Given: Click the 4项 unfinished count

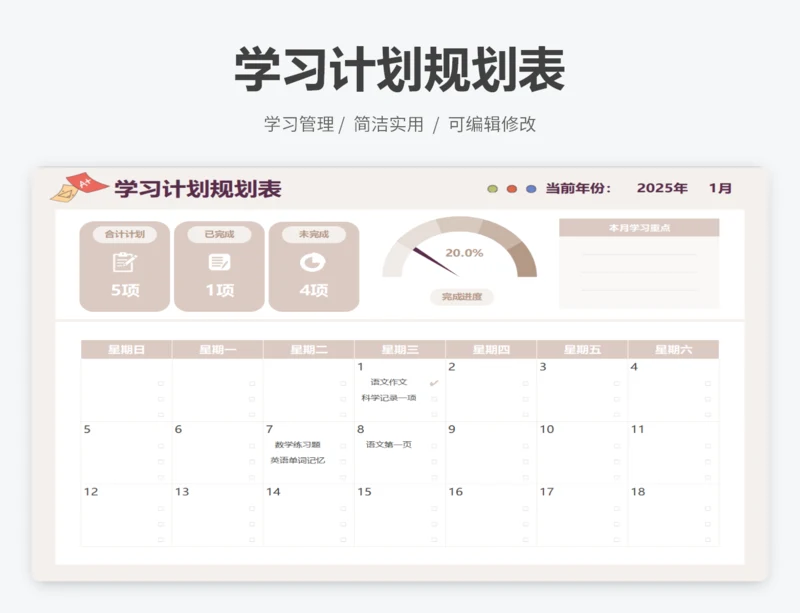Looking at the screenshot, I should [x=314, y=290].
